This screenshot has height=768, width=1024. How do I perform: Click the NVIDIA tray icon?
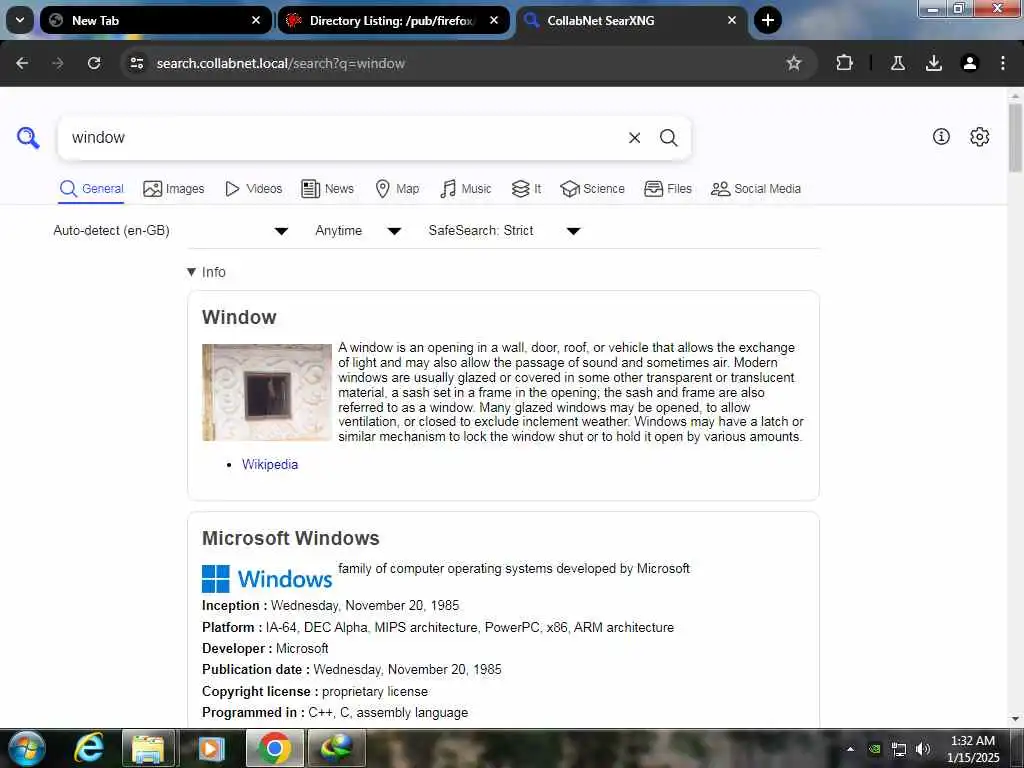(874, 749)
